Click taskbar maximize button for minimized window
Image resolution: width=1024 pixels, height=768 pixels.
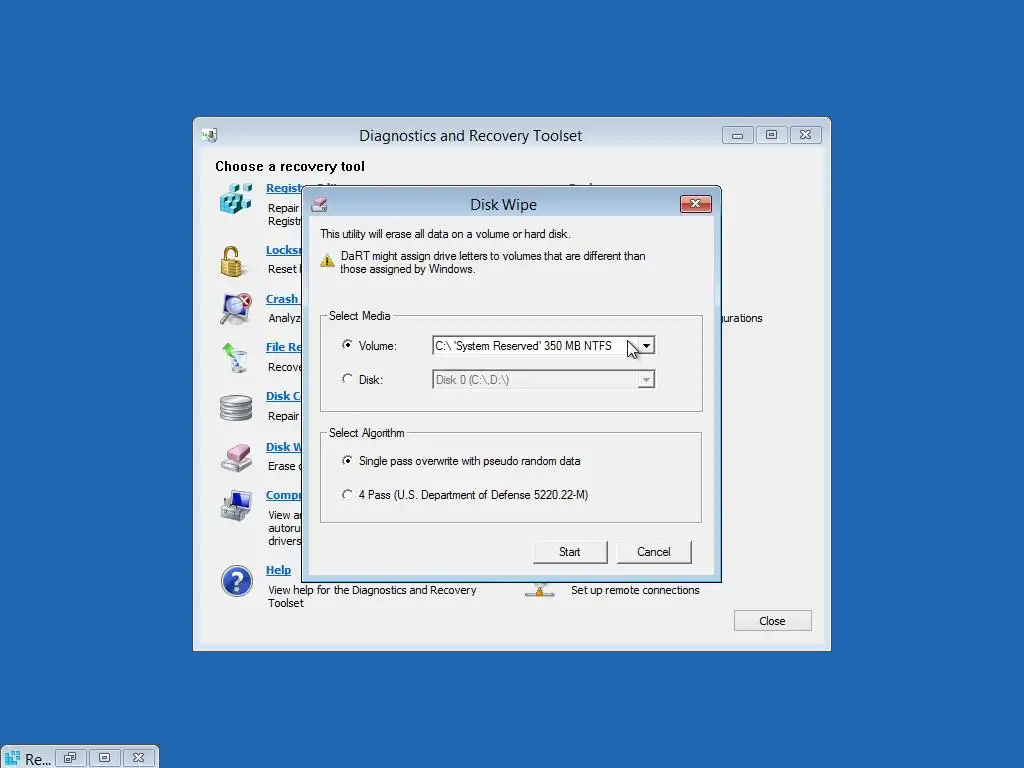click(104, 758)
